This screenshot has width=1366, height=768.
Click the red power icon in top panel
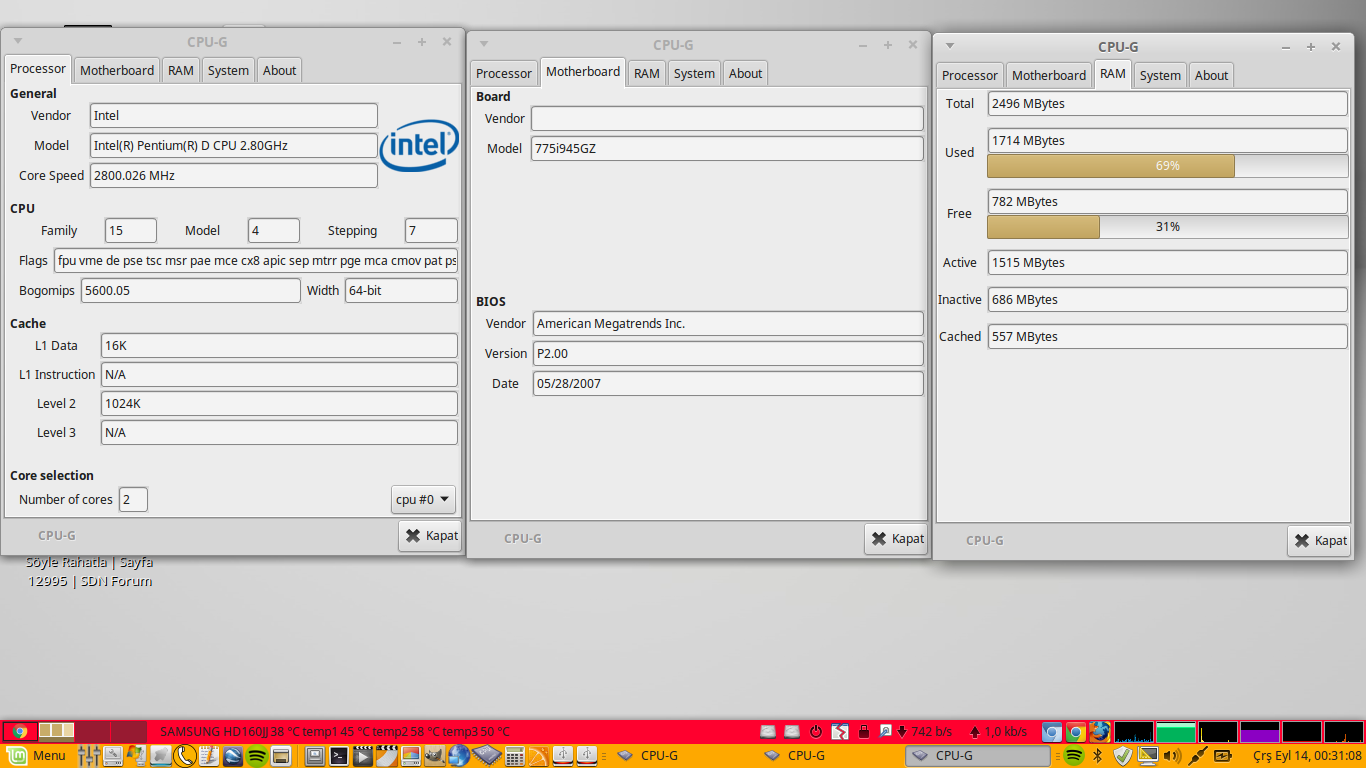point(815,731)
